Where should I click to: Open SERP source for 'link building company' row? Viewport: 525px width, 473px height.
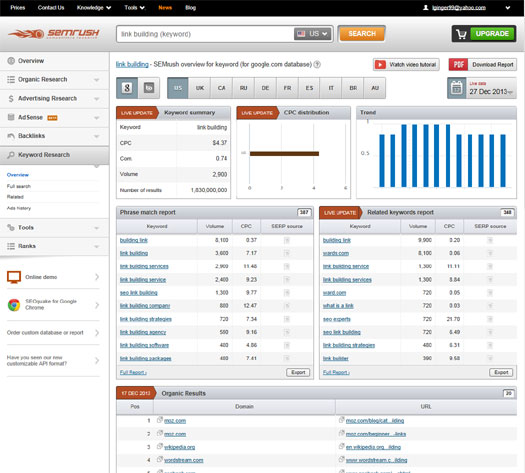click(x=287, y=306)
